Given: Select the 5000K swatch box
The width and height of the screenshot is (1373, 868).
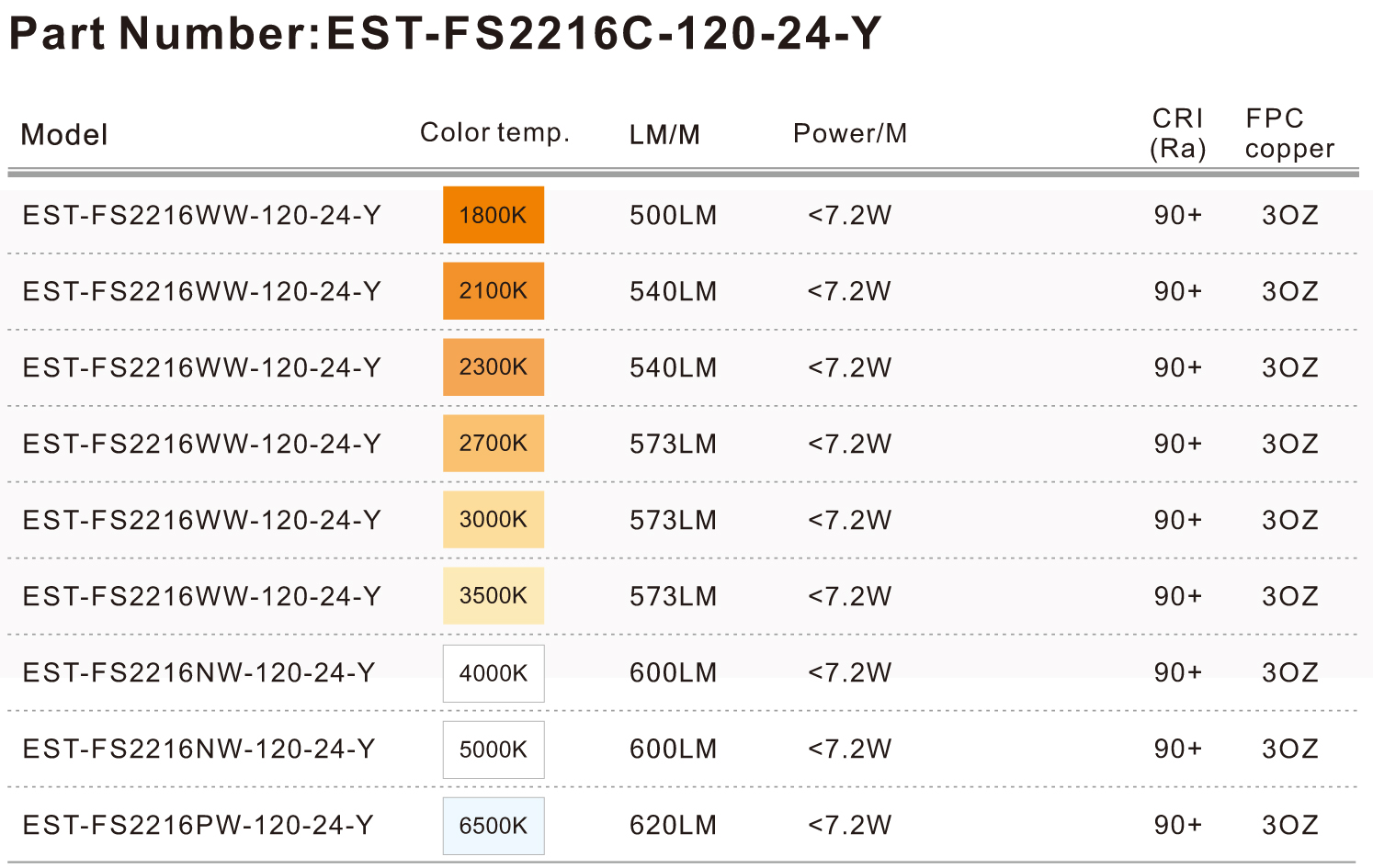Looking at the screenshot, I should (494, 750).
